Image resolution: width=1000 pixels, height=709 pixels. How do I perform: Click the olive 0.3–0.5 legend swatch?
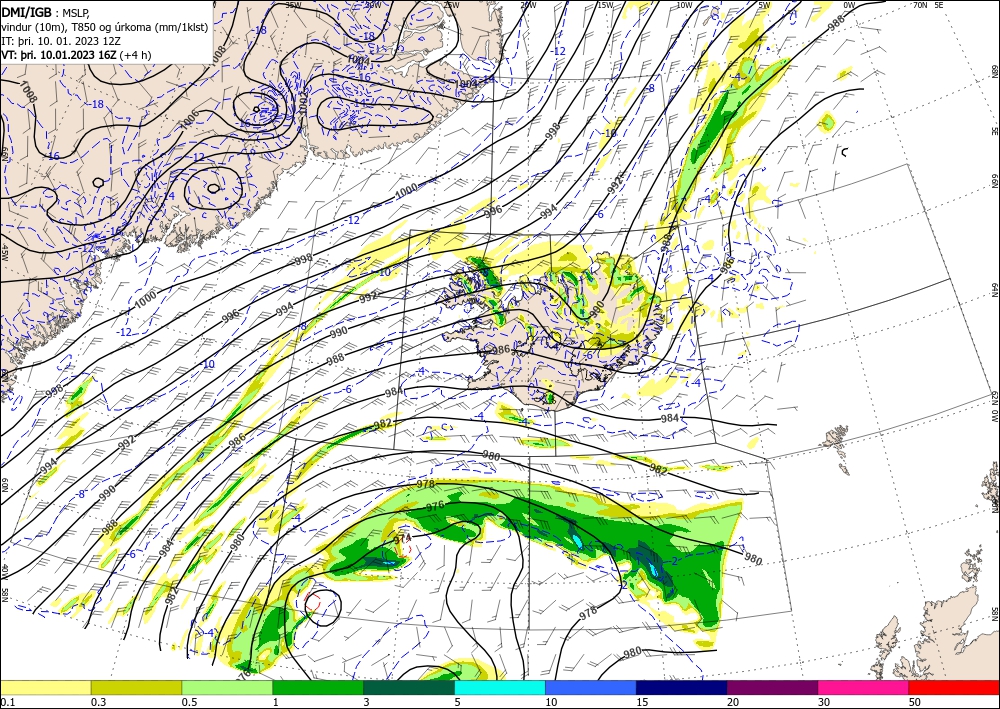pos(136,687)
